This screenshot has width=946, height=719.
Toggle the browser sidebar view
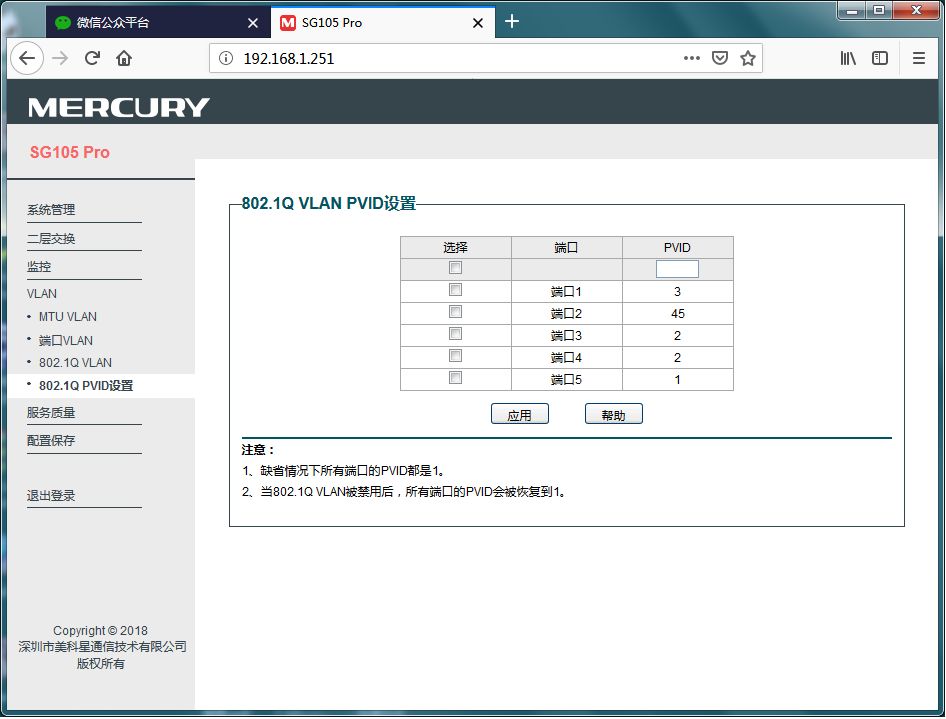point(880,59)
